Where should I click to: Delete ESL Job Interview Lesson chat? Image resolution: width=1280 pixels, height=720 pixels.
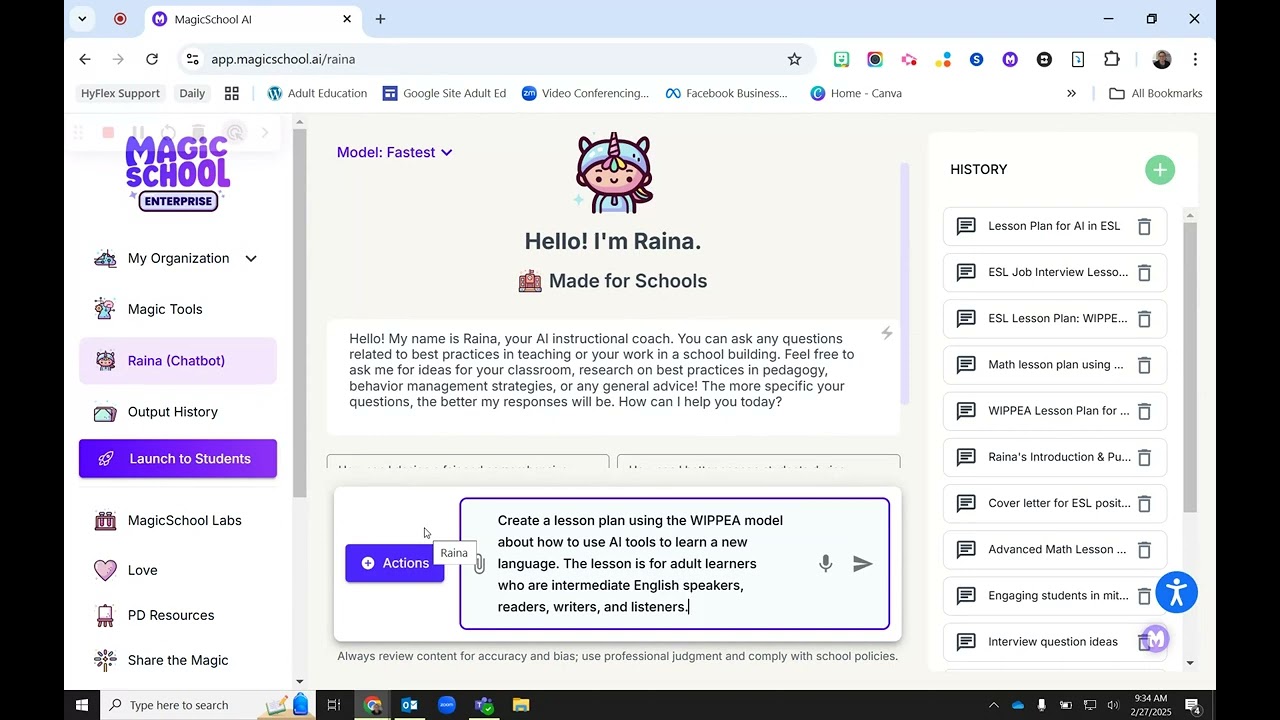pyautogui.click(x=1145, y=272)
